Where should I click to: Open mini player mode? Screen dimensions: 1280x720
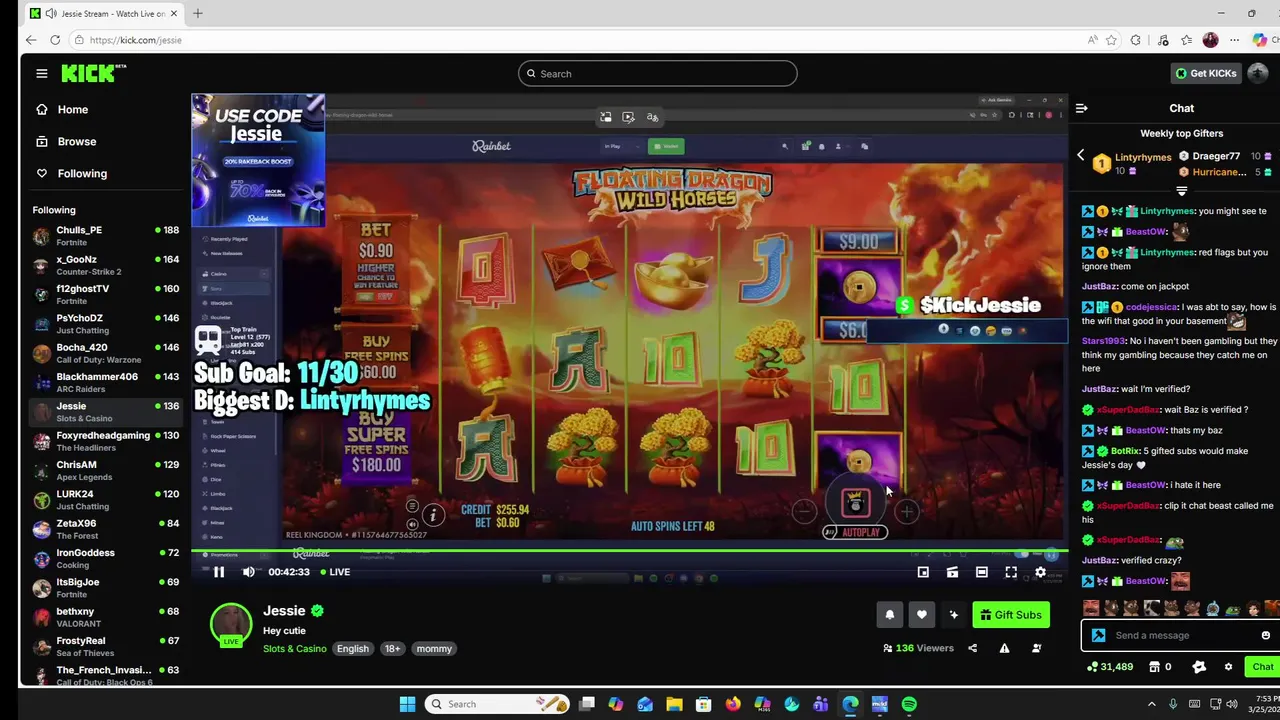[x=923, y=572]
